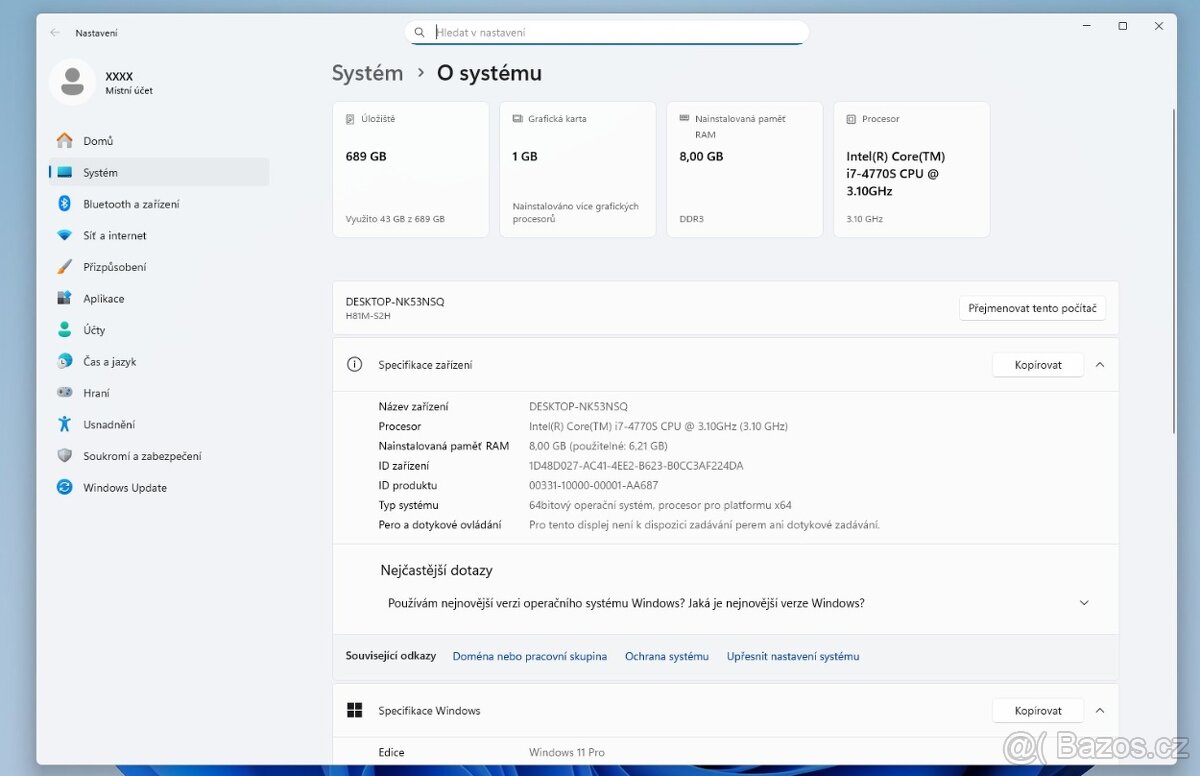1200x776 pixels.
Task: Open the Hraní settings section
Action: click(x=100, y=392)
